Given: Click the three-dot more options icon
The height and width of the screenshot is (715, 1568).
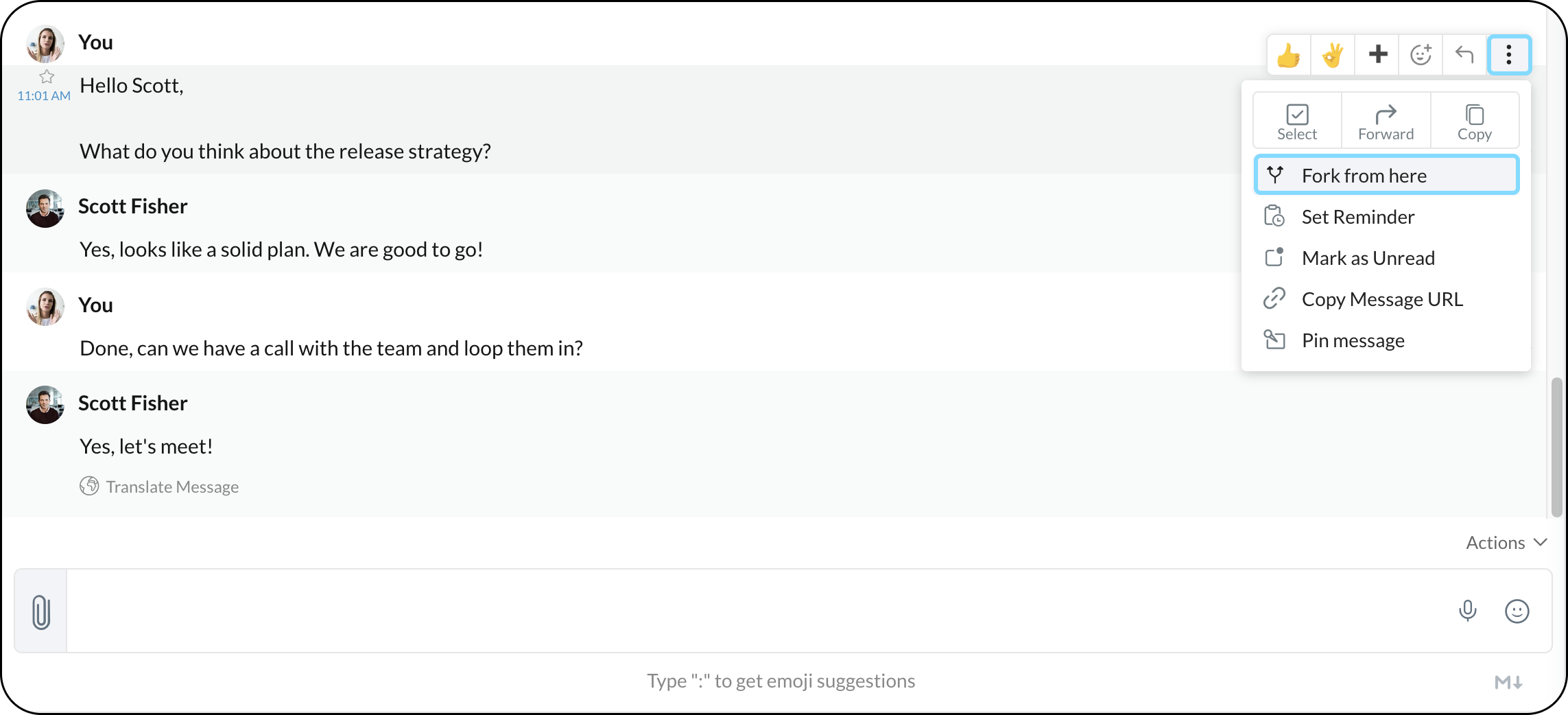Looking at the screenshot, I should [1508, 54].
